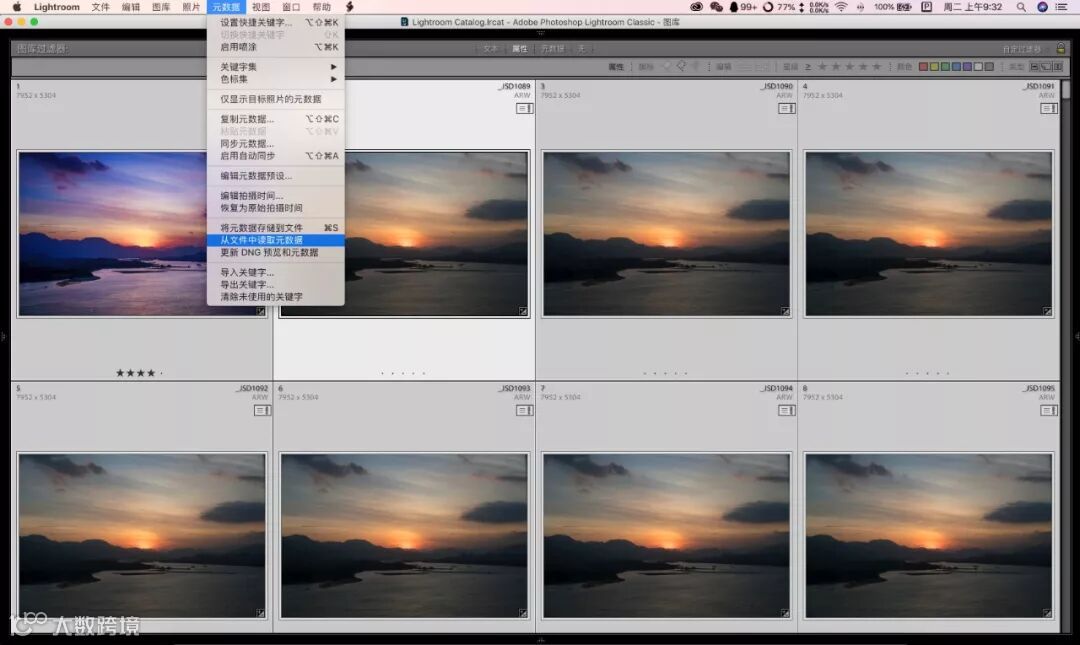Image resolution: width=1080 pixels, height=645 pixels.
Task: Click develop adjustments badge on thumbnail 3
Action: tap(785, 311)
